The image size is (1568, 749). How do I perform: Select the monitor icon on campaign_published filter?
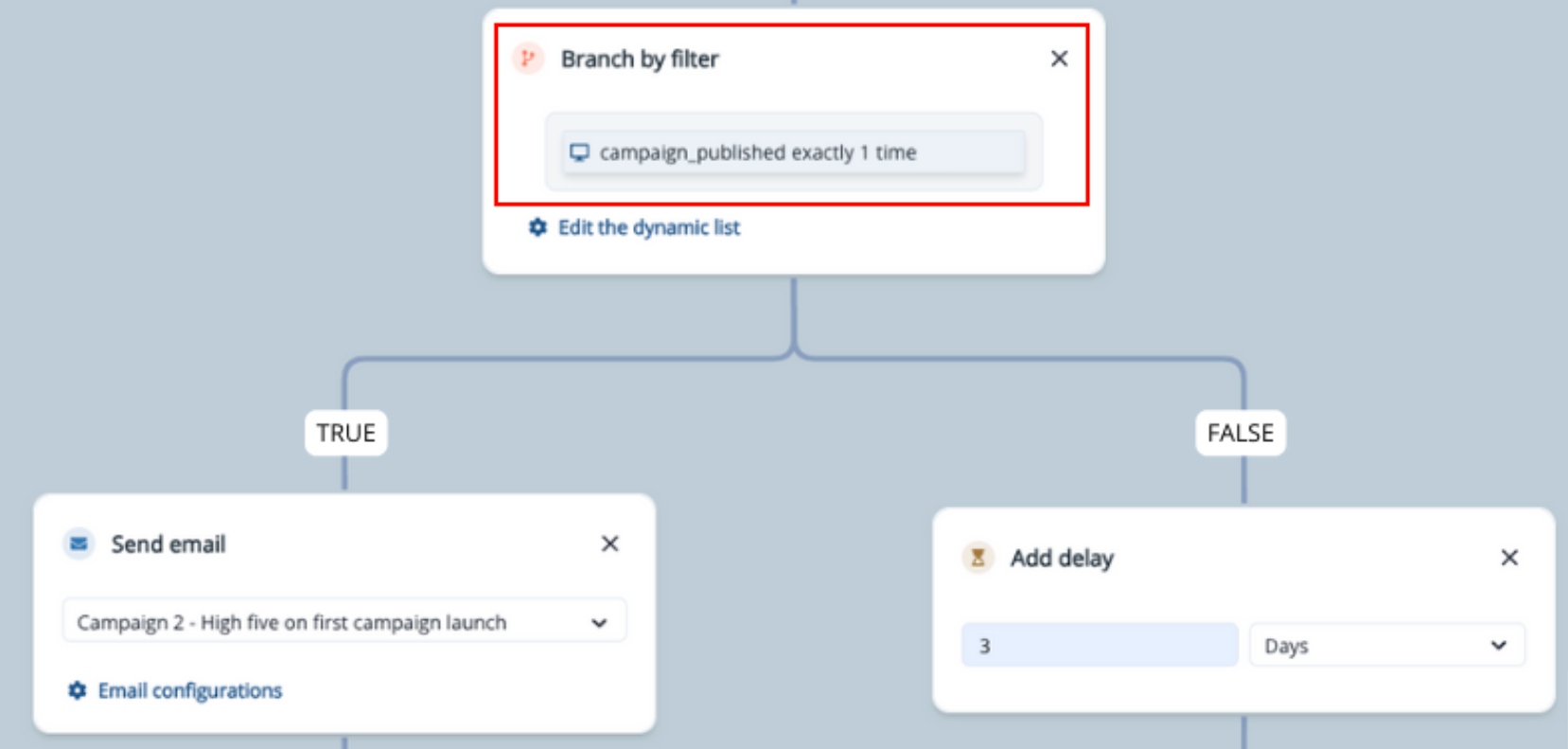580,150
